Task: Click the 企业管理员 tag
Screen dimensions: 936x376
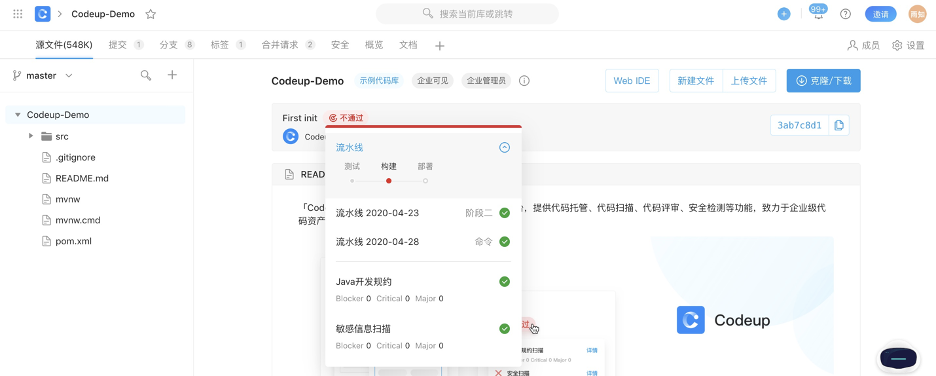Action: click(x=486, y=81)
